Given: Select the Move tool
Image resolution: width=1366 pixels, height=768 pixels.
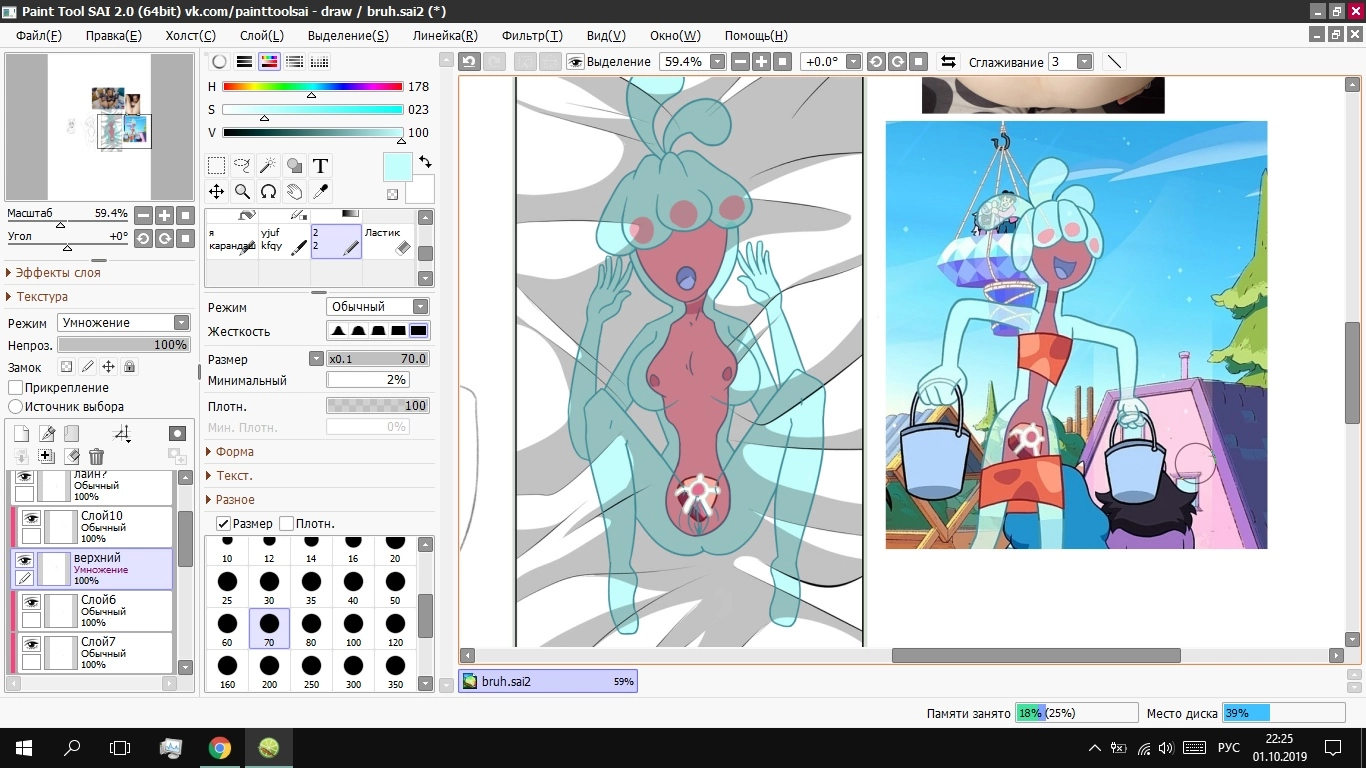Looking at the screenshot, I should pos(216,192).
